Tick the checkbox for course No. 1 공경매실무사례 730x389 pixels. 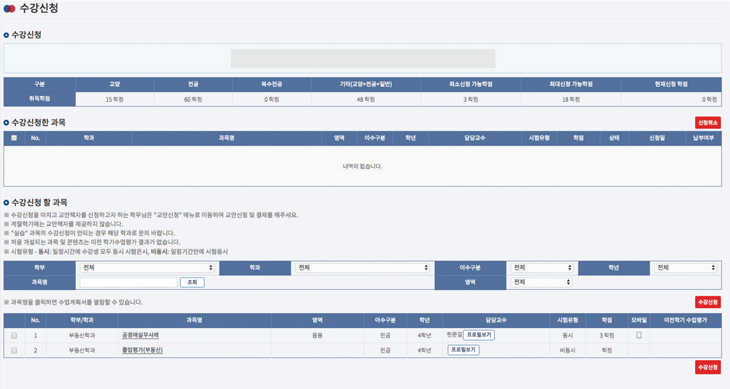click(x=14, y=335)
